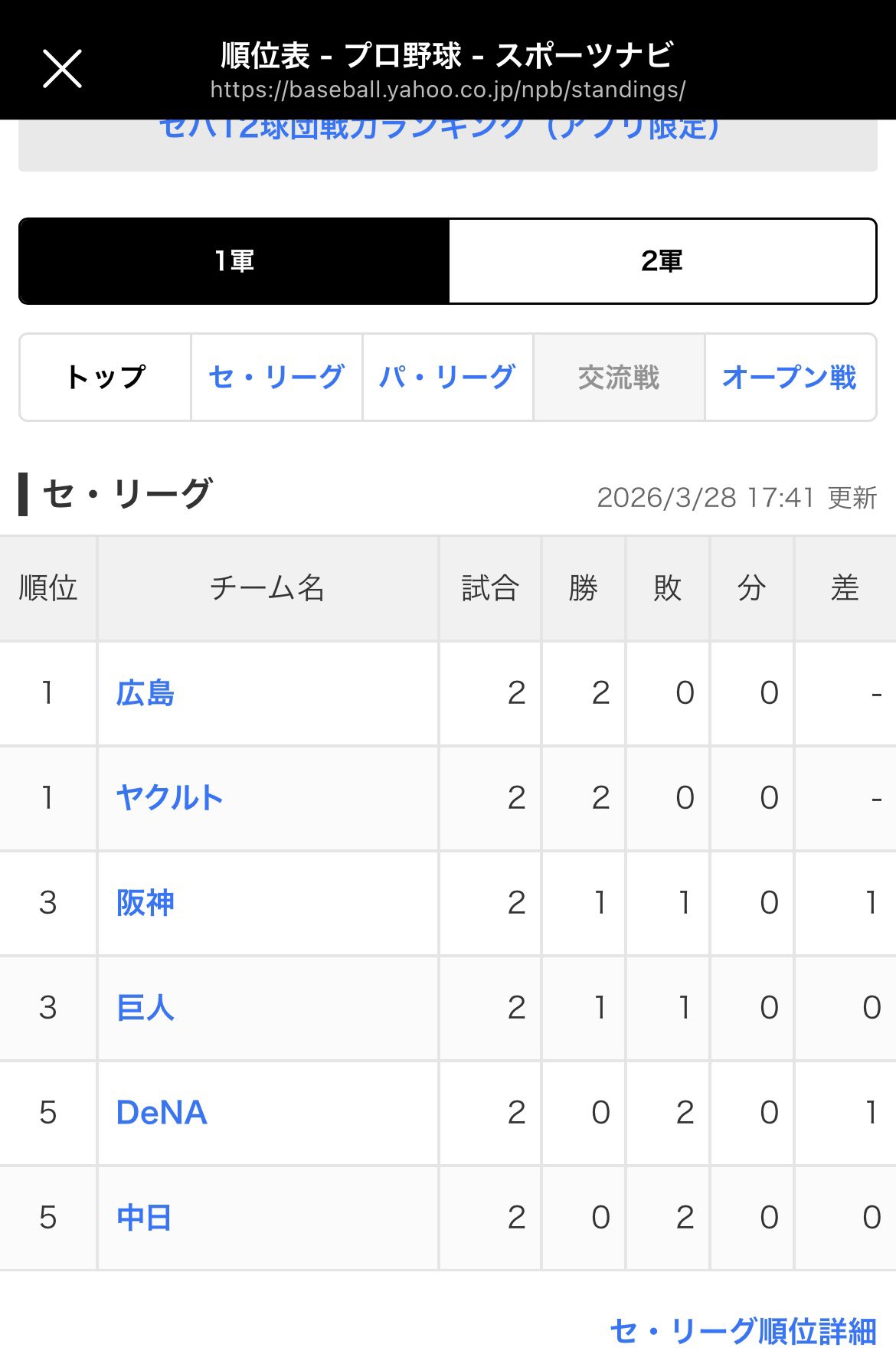
Task: Open the 中日 team link
Action: [144, 1218]
